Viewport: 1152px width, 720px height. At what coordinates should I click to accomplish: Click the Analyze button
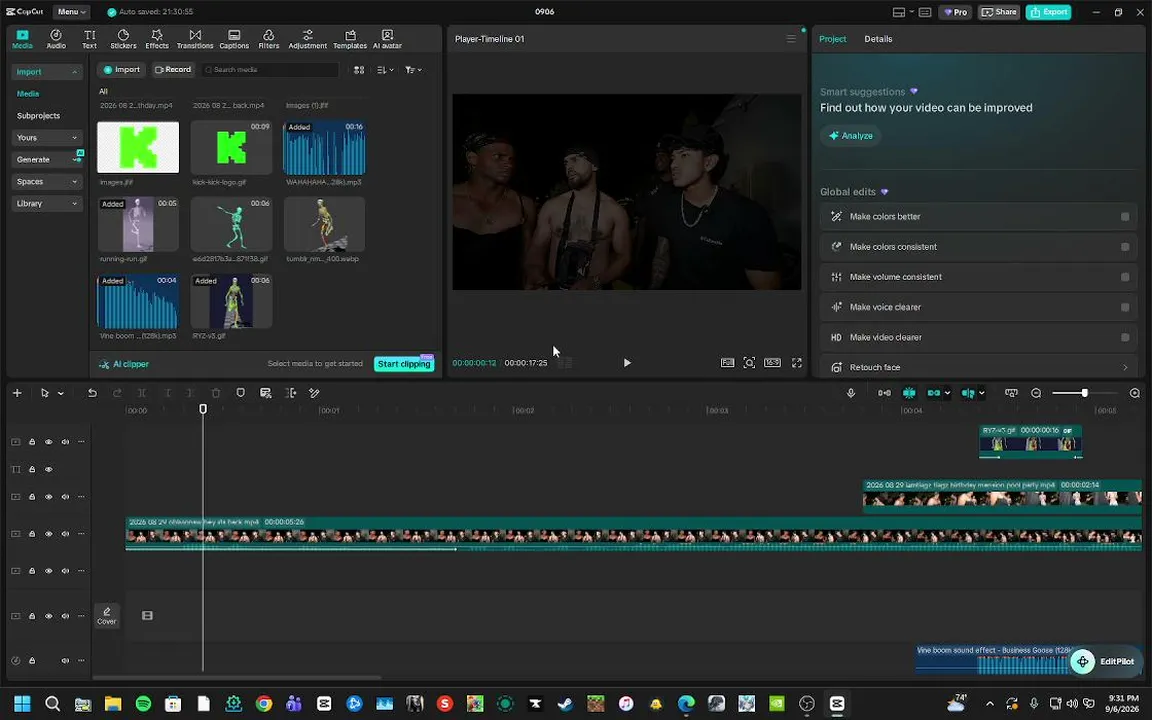(851, 136)
